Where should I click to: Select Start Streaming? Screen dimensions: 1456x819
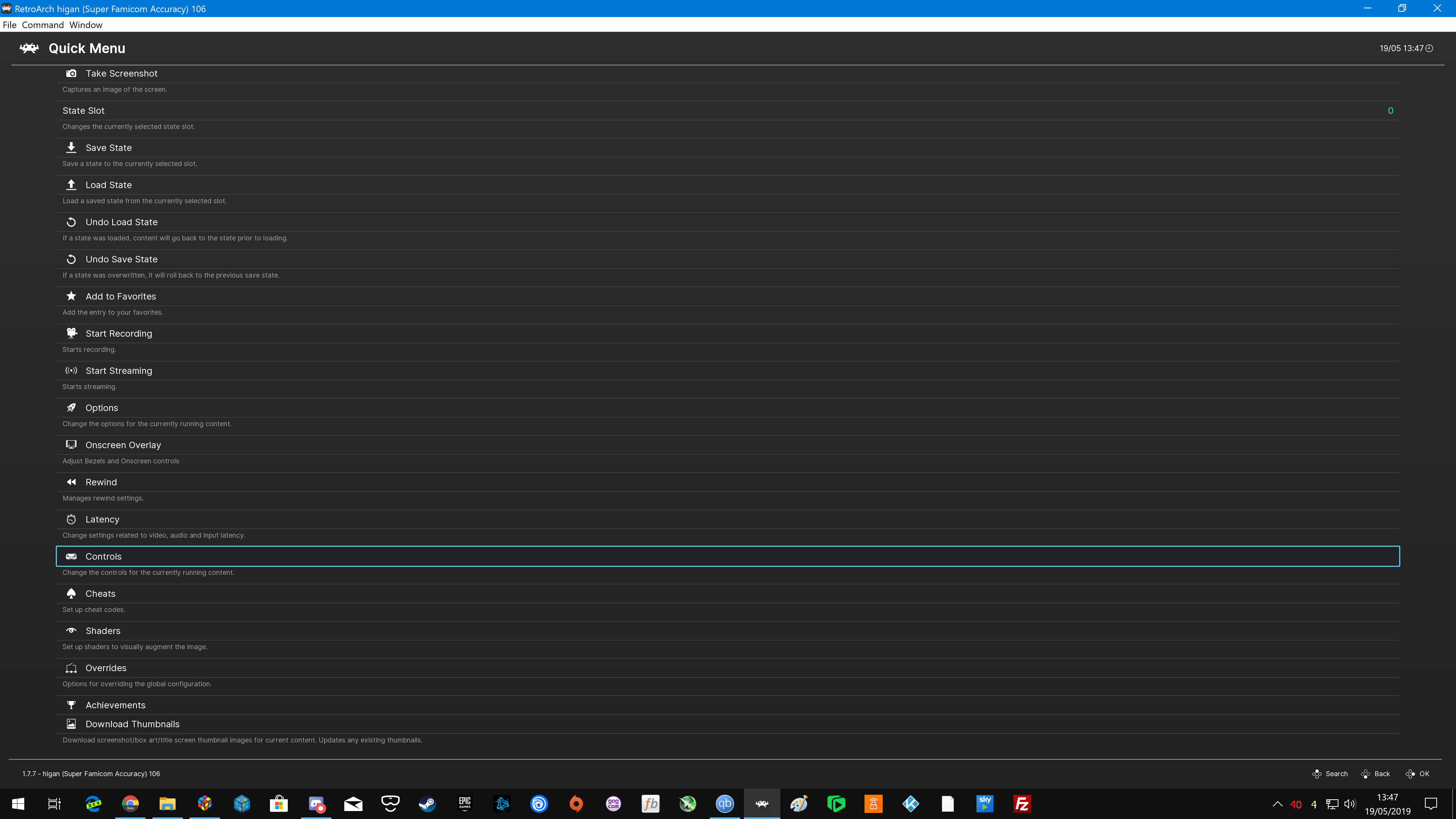[728, 371]
